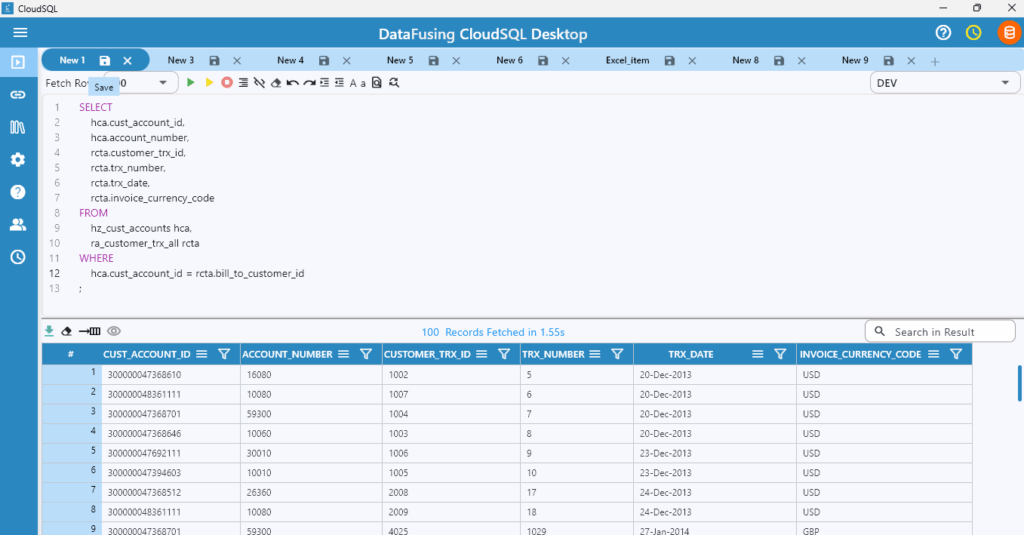Toggle the eye icon in the results toolbar
The image size is (1024, 535).
pyautogui.click(x=114, y=331)
